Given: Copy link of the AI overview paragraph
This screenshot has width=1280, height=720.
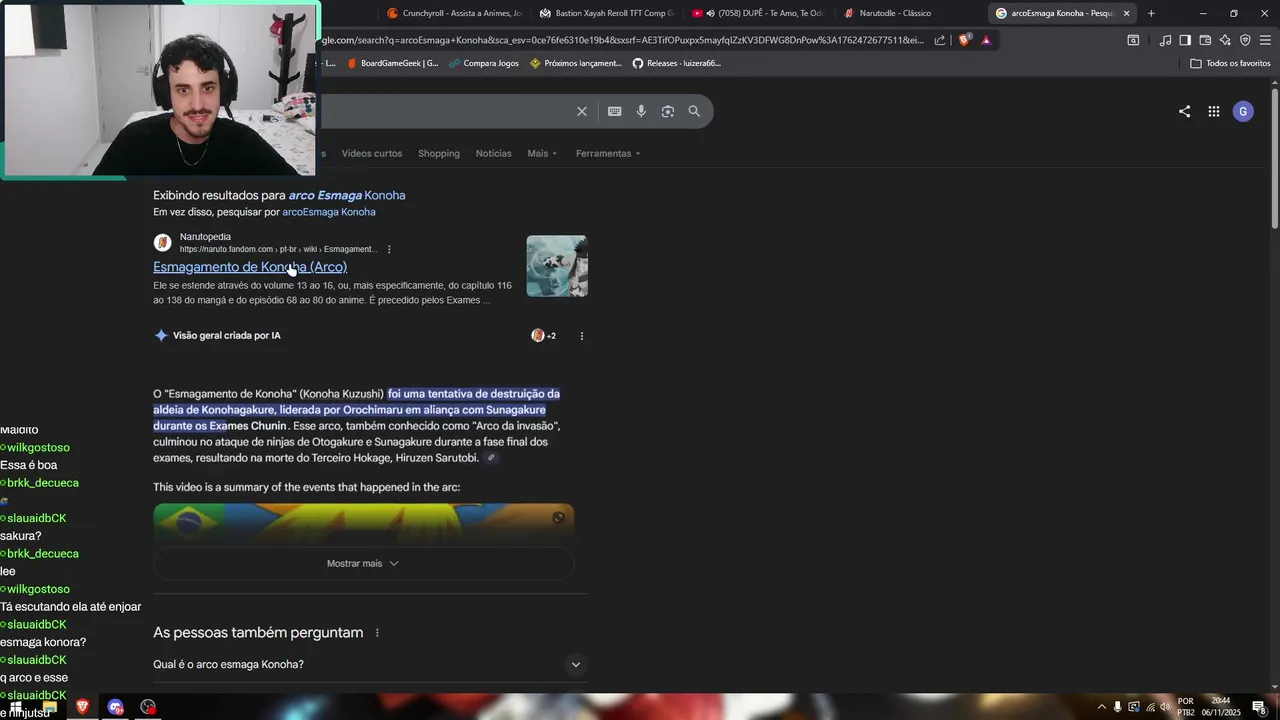Looking at the screenshot, I should click(491, 458).
